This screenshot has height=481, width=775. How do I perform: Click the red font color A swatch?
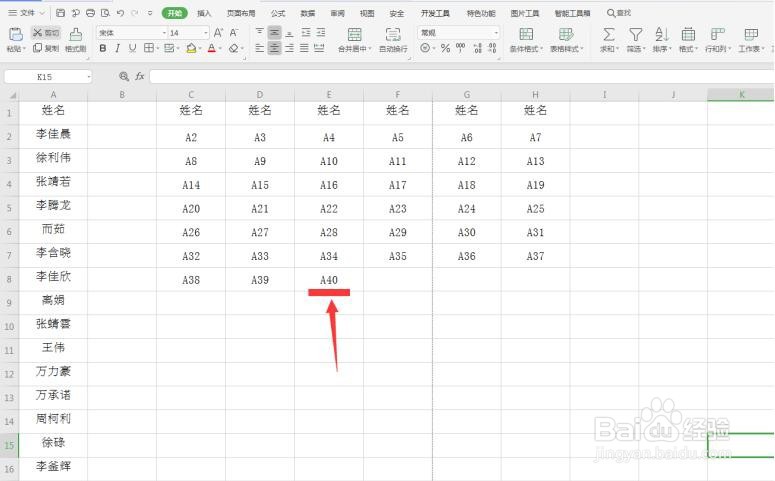(212, 48)
